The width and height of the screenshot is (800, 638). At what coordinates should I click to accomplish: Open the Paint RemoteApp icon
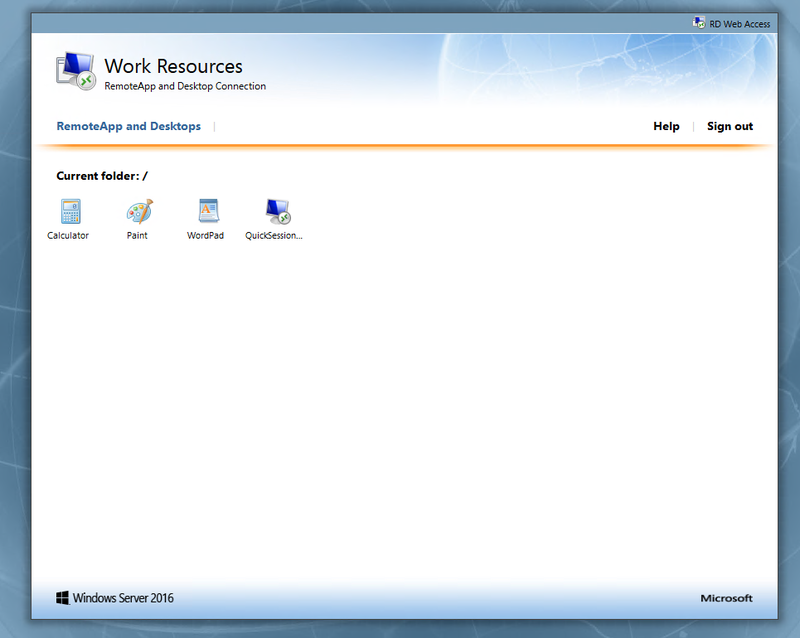tap(137, 211)
